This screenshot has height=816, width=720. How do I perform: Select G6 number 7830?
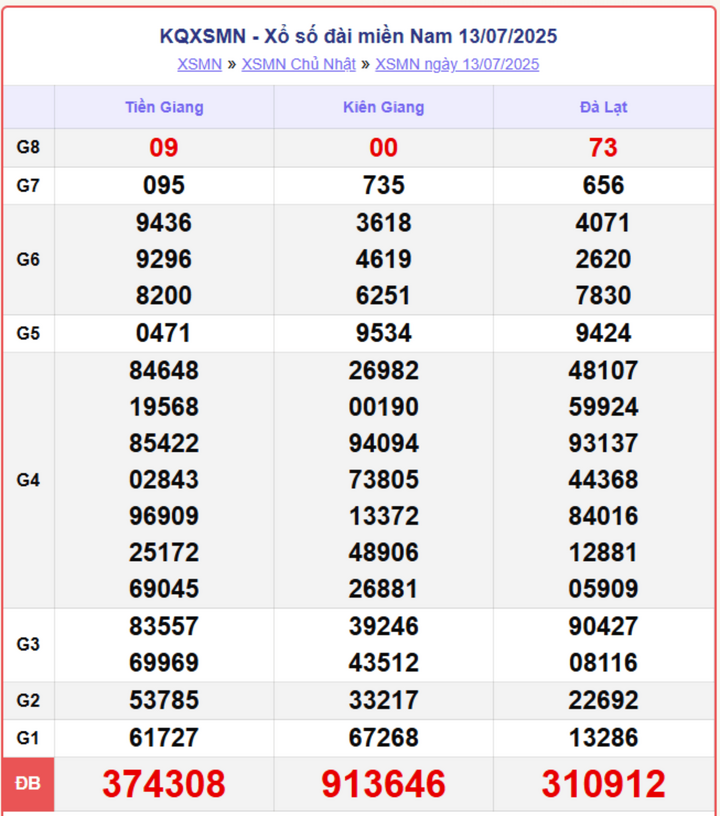603,296
